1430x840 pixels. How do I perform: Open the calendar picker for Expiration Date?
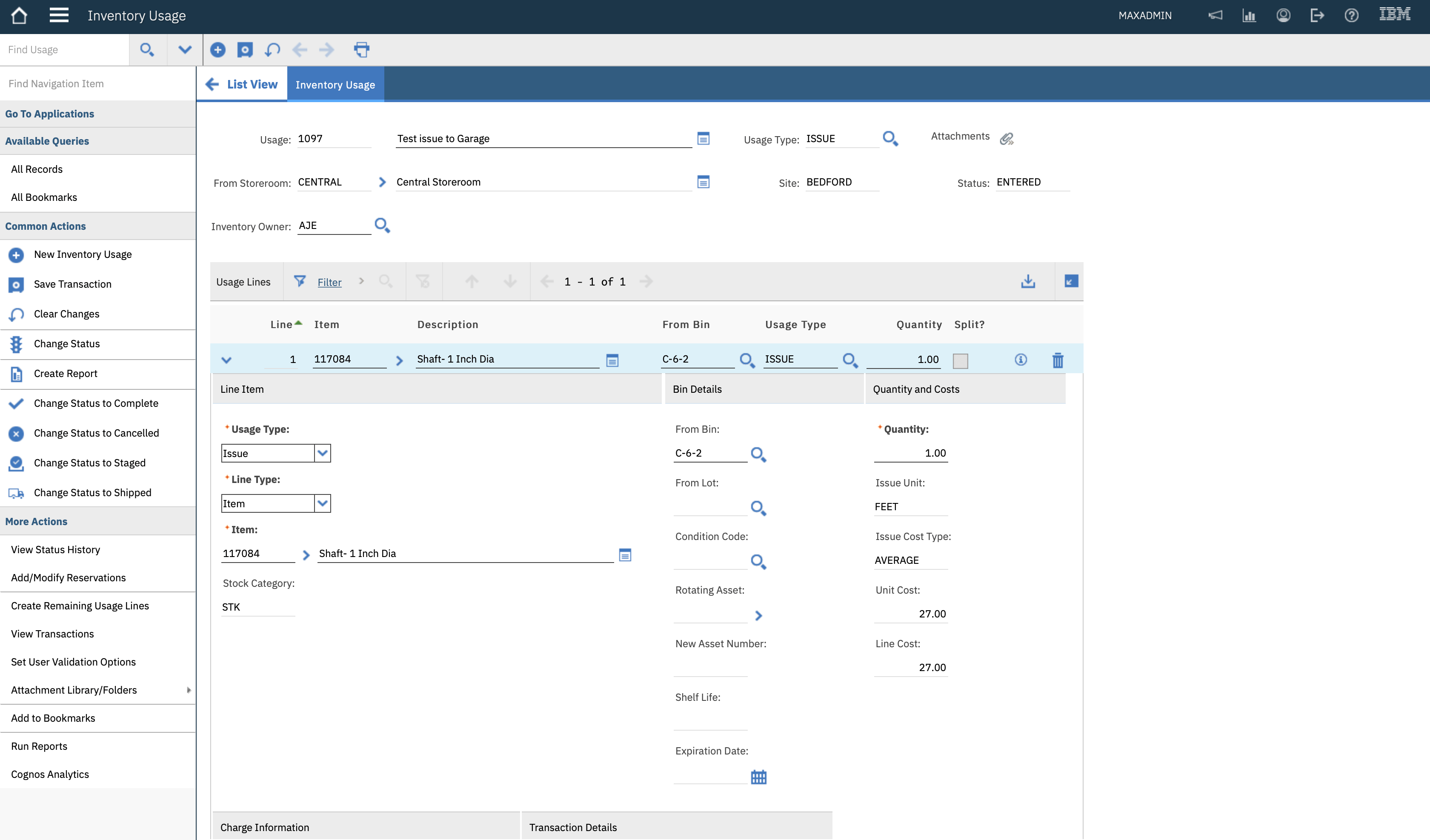point(759,777)
